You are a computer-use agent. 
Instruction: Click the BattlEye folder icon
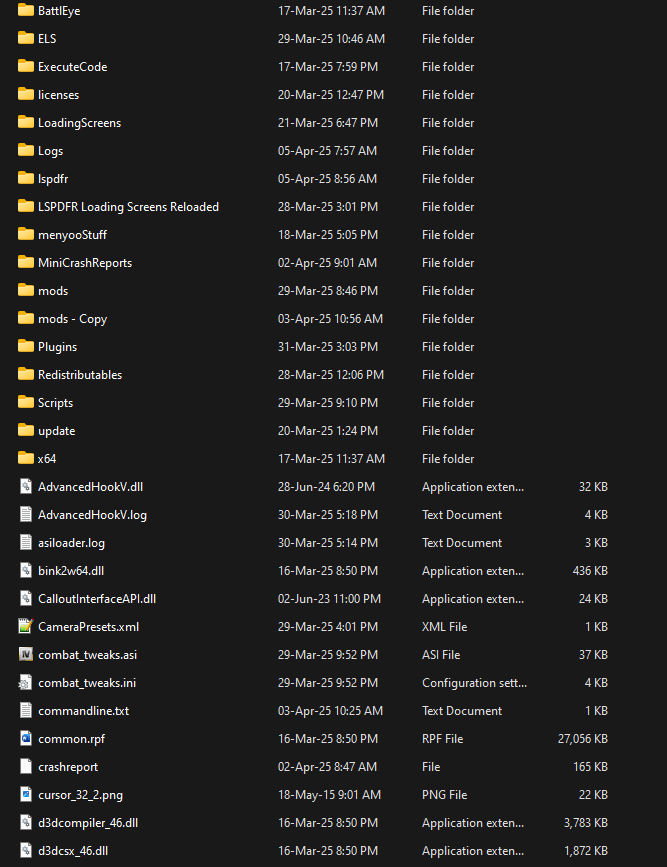[25, 10]
